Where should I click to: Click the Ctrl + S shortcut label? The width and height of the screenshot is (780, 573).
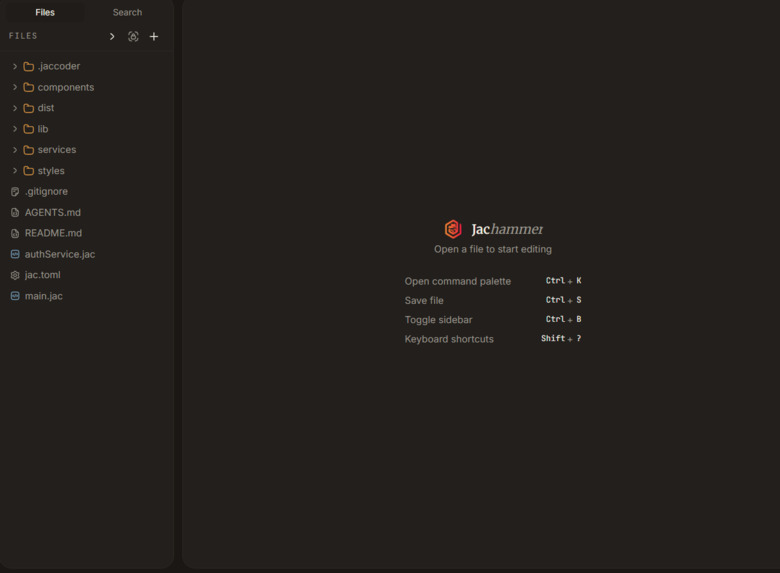tap(563, 300)
